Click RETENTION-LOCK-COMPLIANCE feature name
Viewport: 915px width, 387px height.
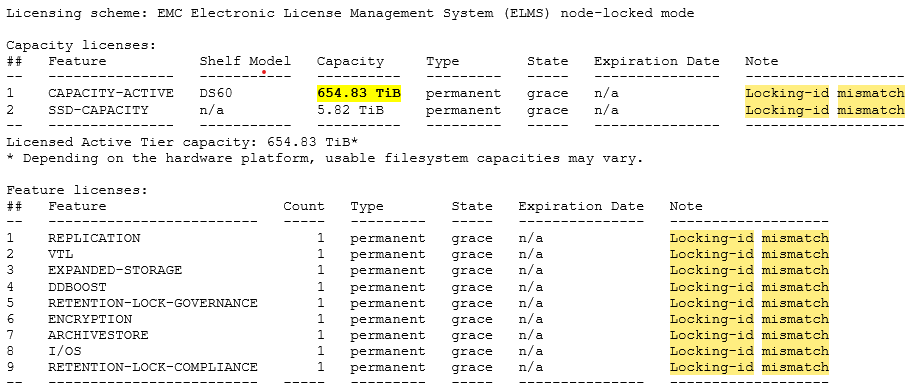153,367
